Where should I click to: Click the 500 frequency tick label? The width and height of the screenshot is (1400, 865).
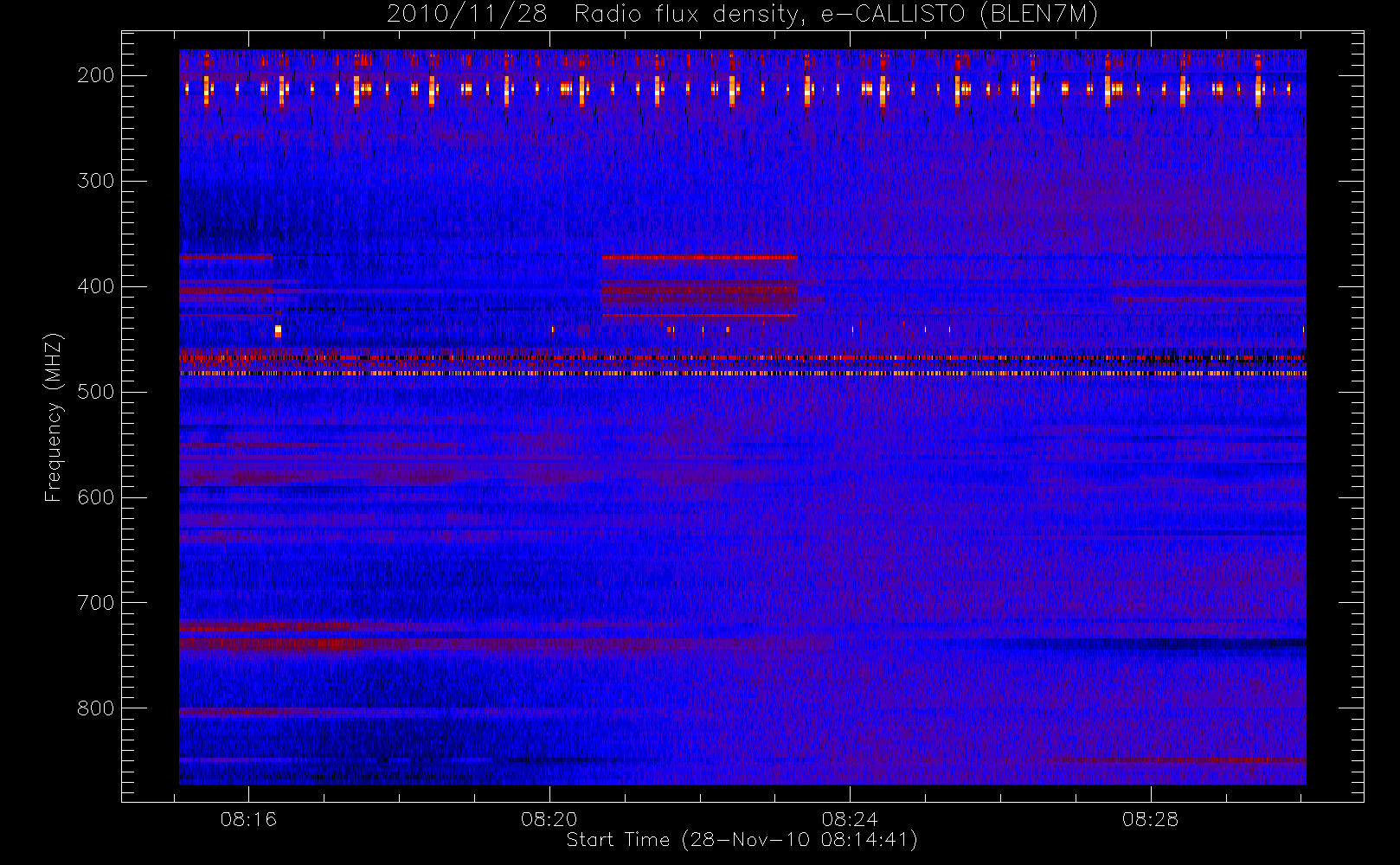coord(96,392)
